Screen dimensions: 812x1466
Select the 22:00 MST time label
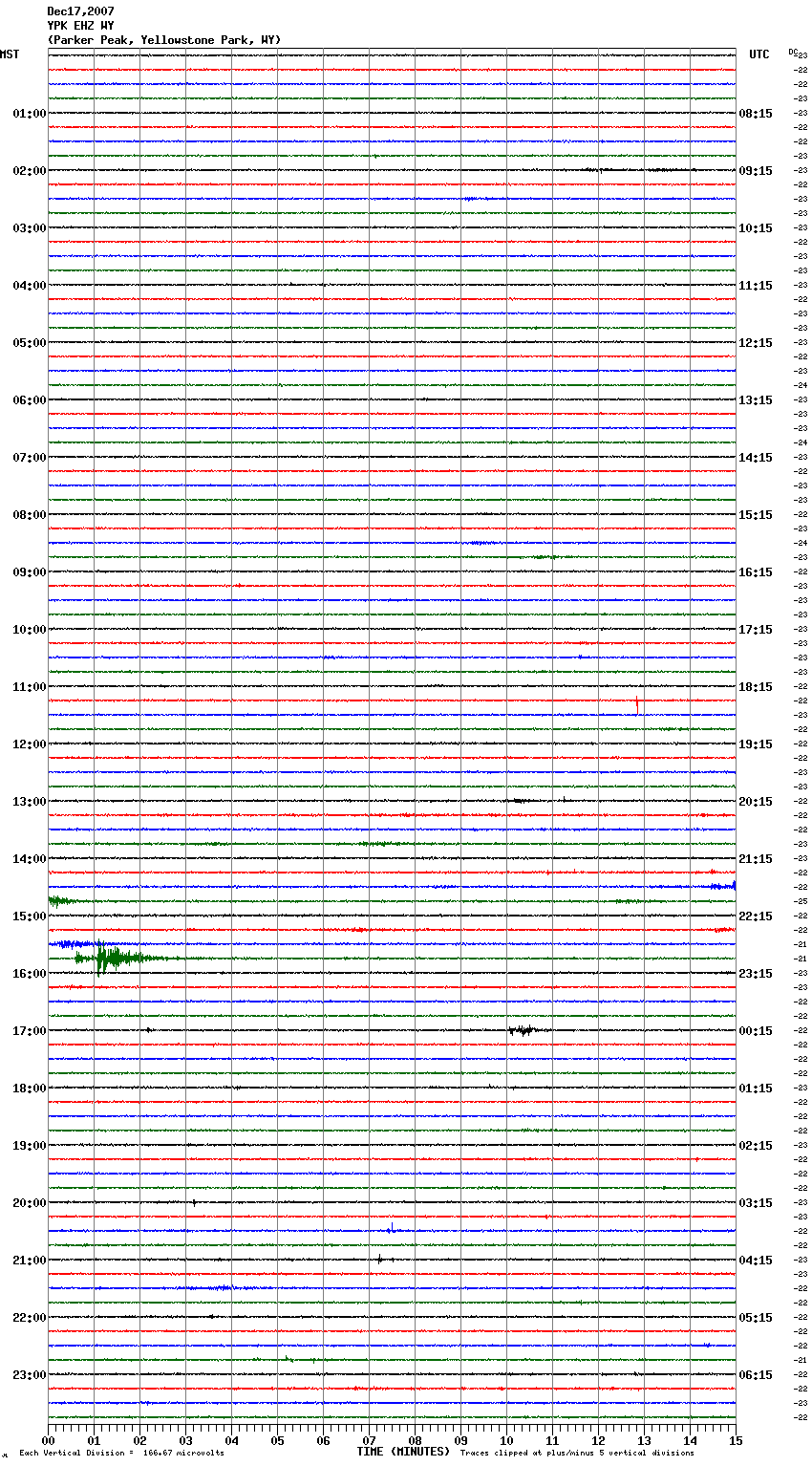pyautogui.click(x=29, y=1318)
